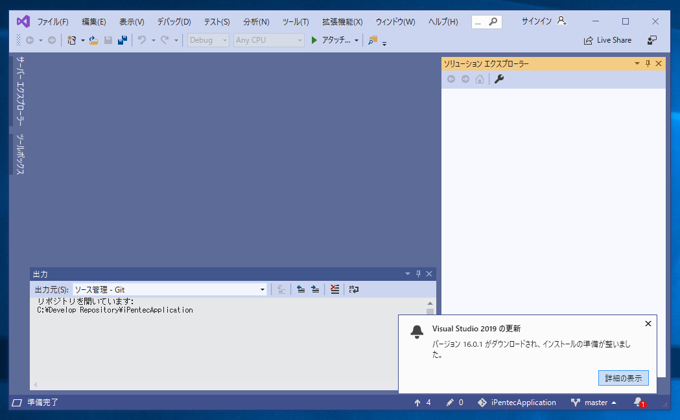Go to next message in output

pos(315,289)
